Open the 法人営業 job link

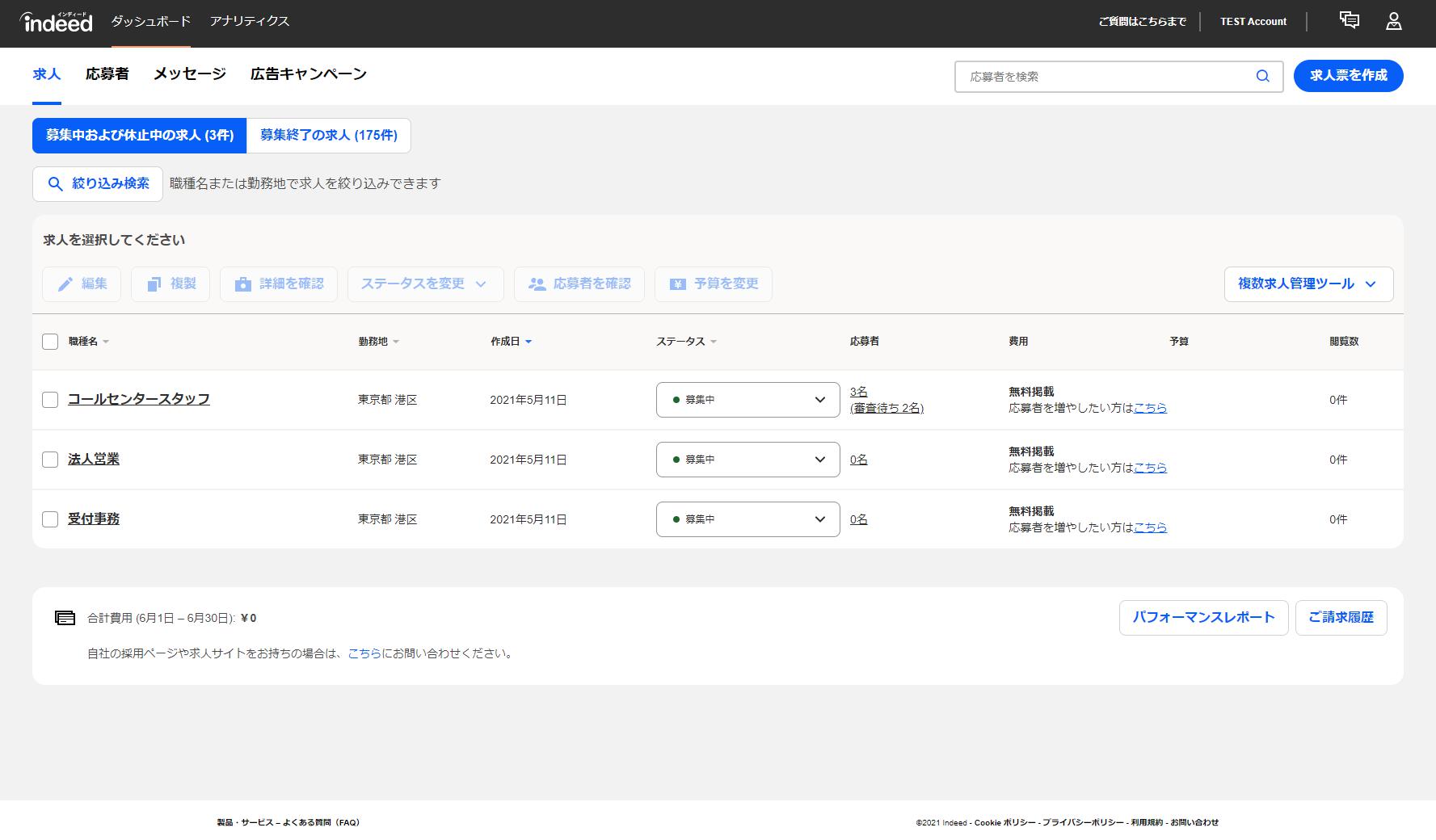click(94, 460)
